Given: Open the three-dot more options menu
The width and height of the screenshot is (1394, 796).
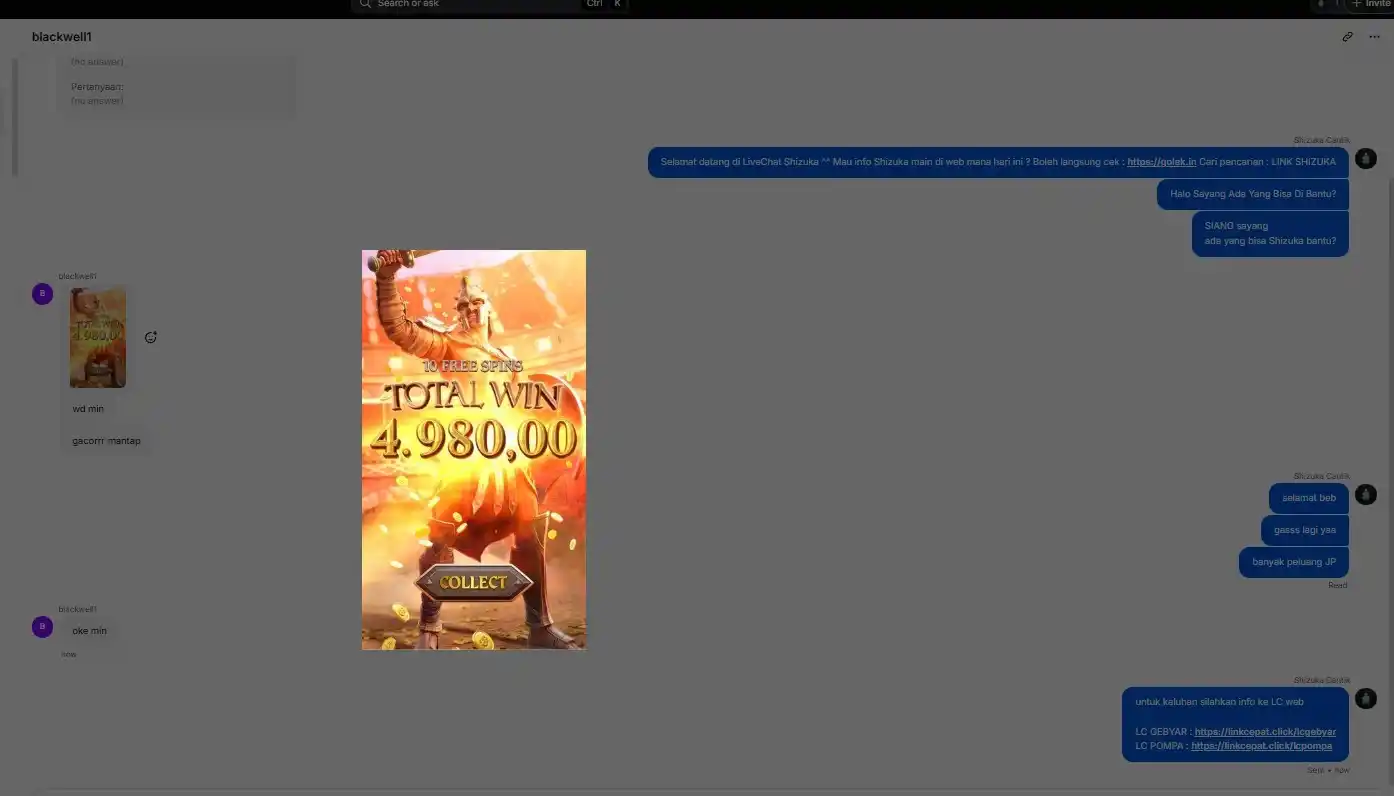Looking at the screenshot, I should tap(1374, 37).
